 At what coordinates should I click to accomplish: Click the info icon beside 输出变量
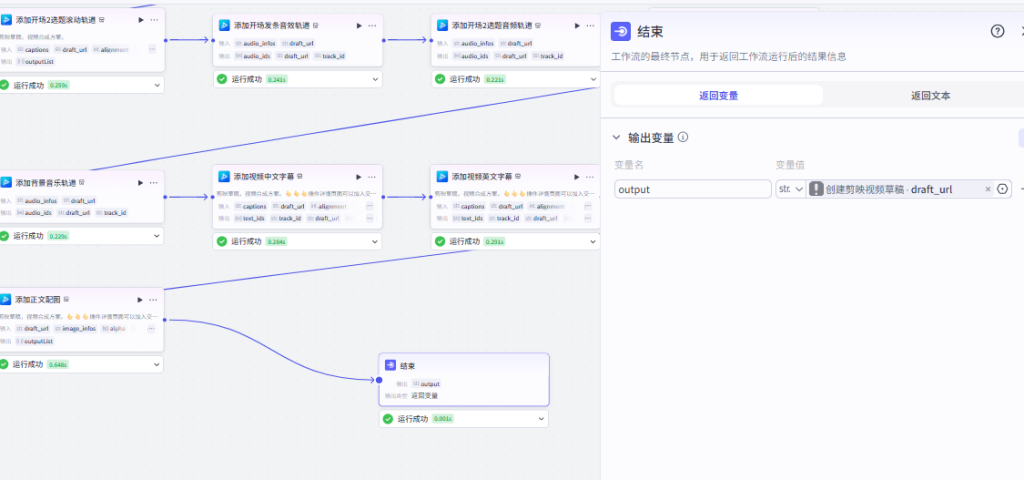tap(683, 137)
